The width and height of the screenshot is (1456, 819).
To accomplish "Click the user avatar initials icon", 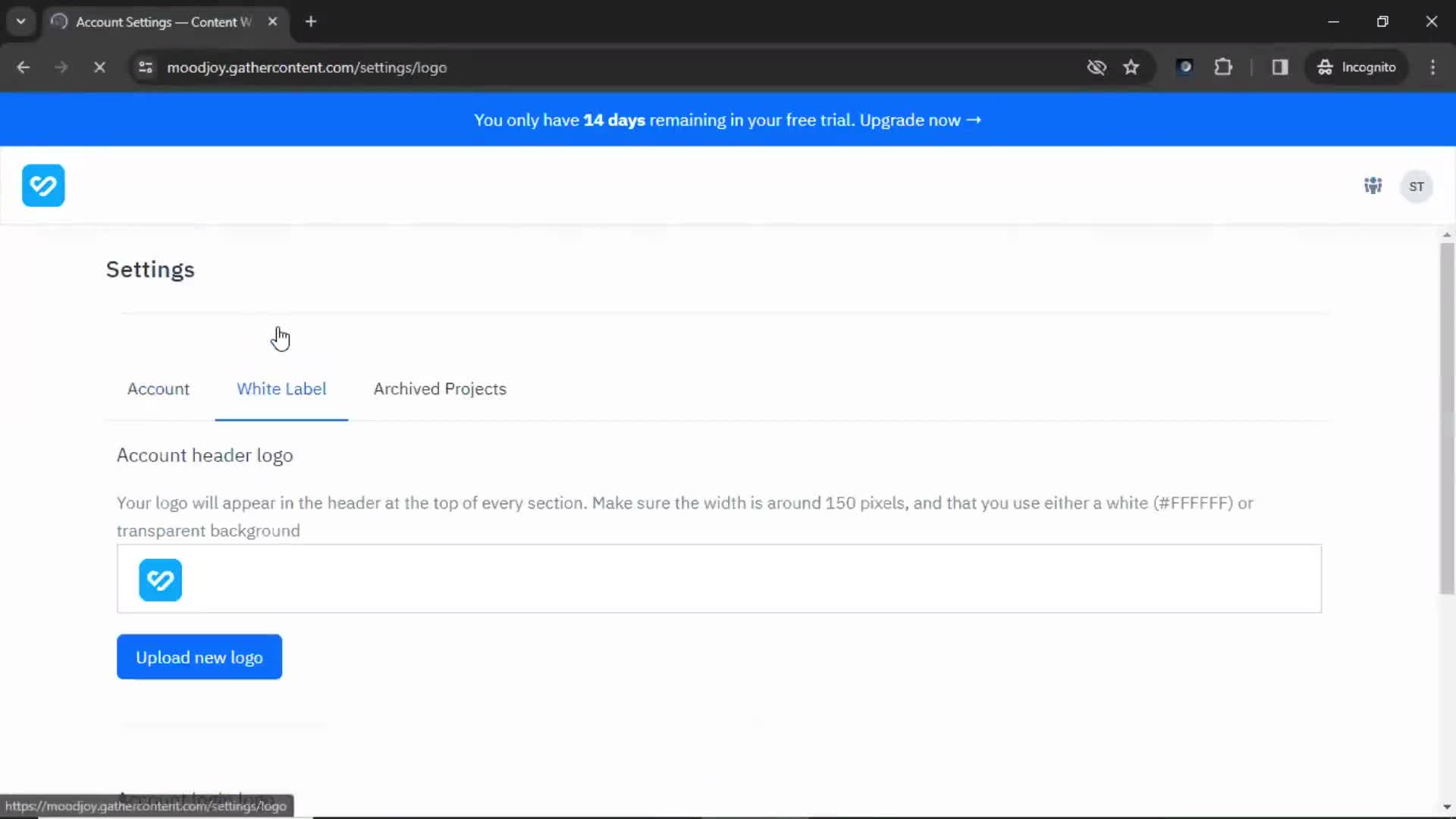I will (1417, 186).
